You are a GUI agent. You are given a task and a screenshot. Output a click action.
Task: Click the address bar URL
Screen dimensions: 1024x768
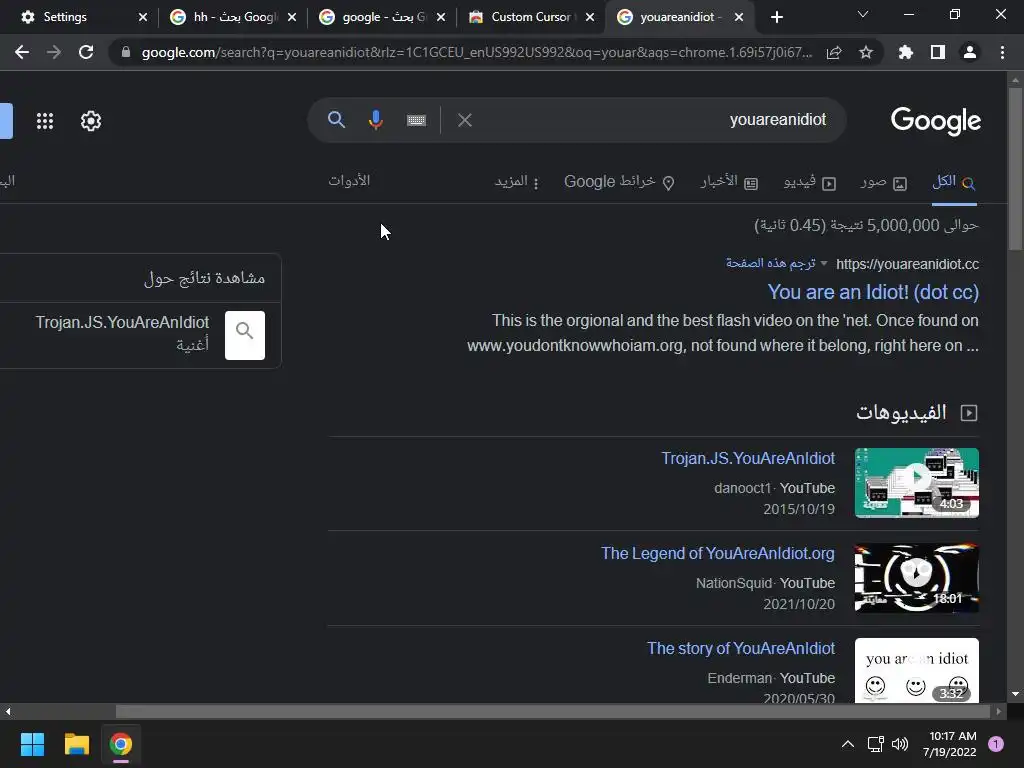pyautogui.click(x=477, y=52)
